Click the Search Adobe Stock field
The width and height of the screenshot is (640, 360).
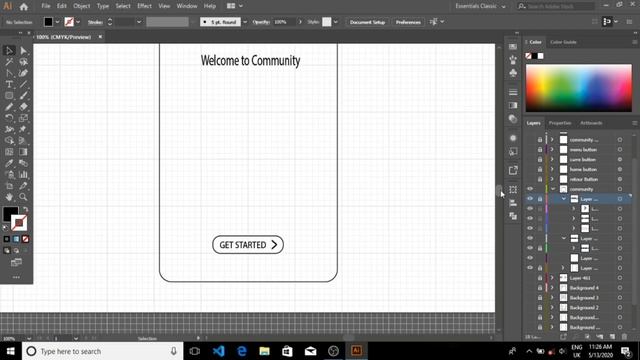point(556,6)
